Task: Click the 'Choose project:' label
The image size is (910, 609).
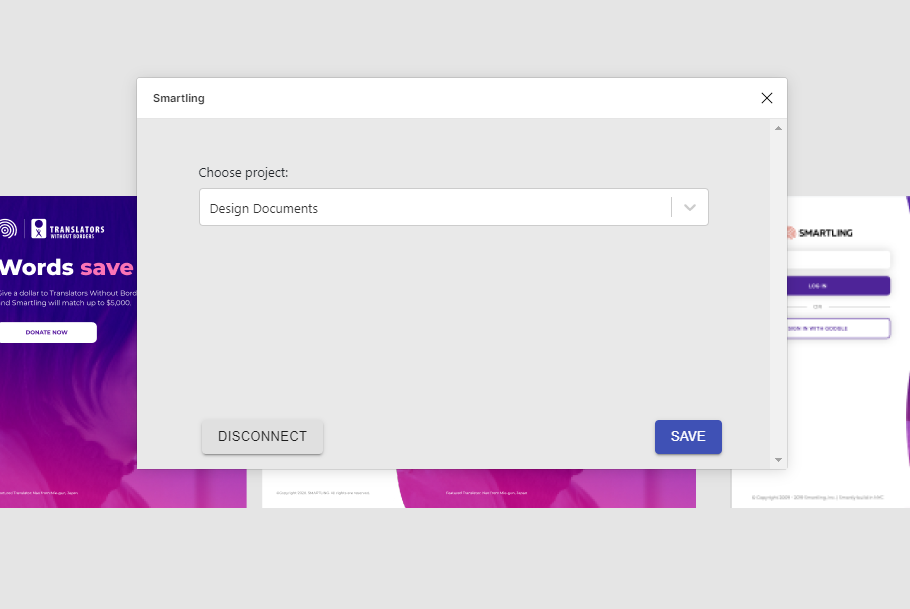Action: point(243,172)
